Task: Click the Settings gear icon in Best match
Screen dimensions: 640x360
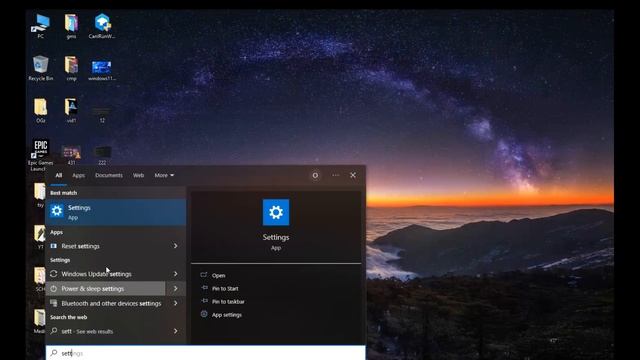Action: (57, 211)
